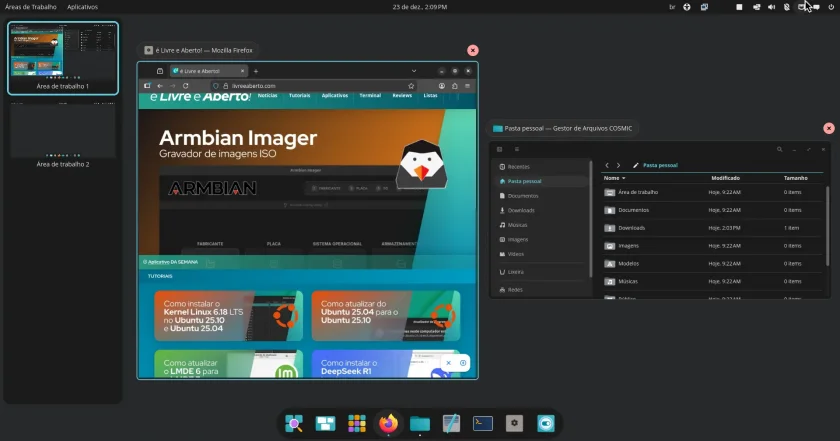Open the Firefox hamburger menu
Screen dimensions: 840x441
click(x=467, y=86)
